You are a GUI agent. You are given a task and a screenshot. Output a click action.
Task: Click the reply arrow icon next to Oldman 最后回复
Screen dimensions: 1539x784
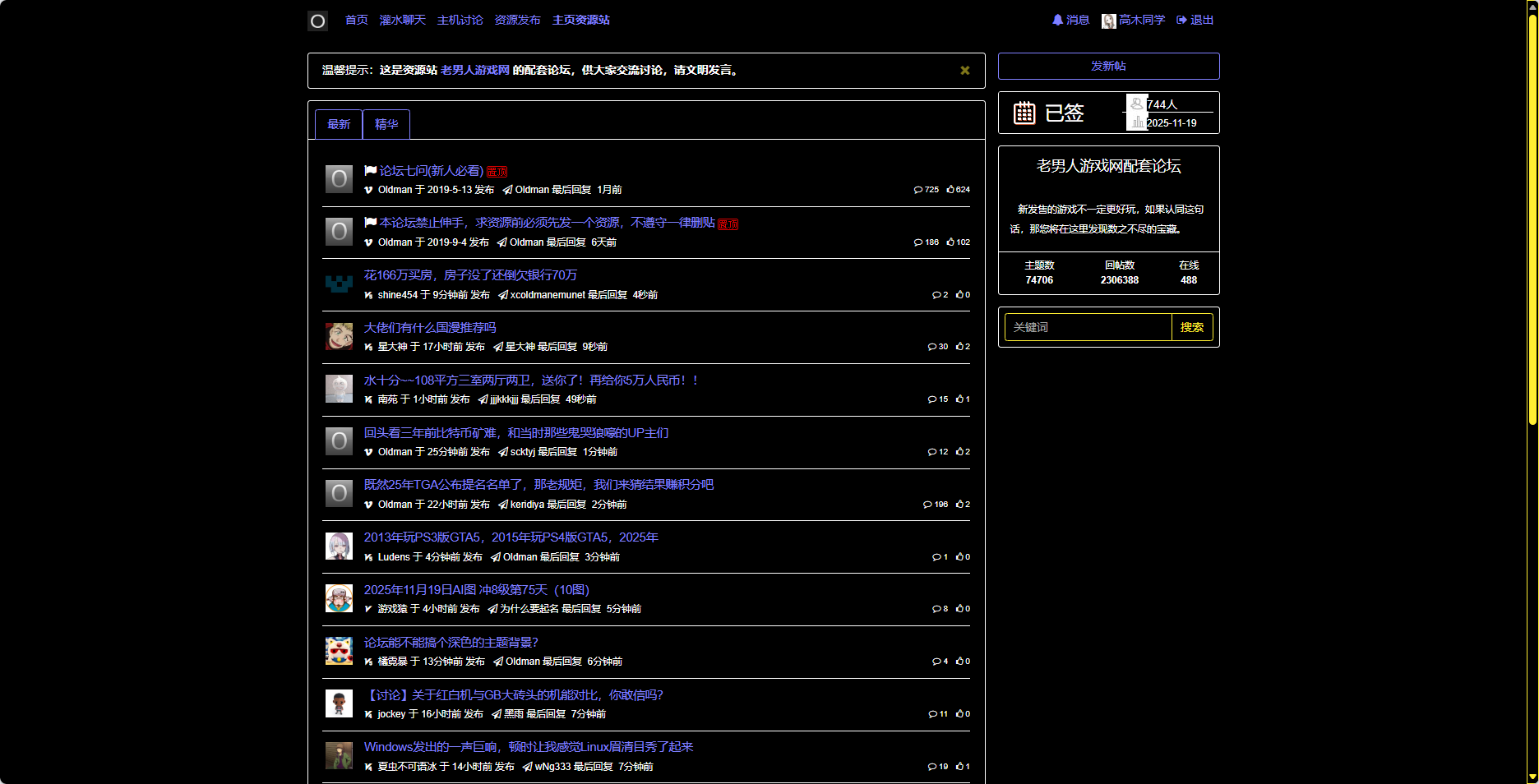click(x=506, y=189)
